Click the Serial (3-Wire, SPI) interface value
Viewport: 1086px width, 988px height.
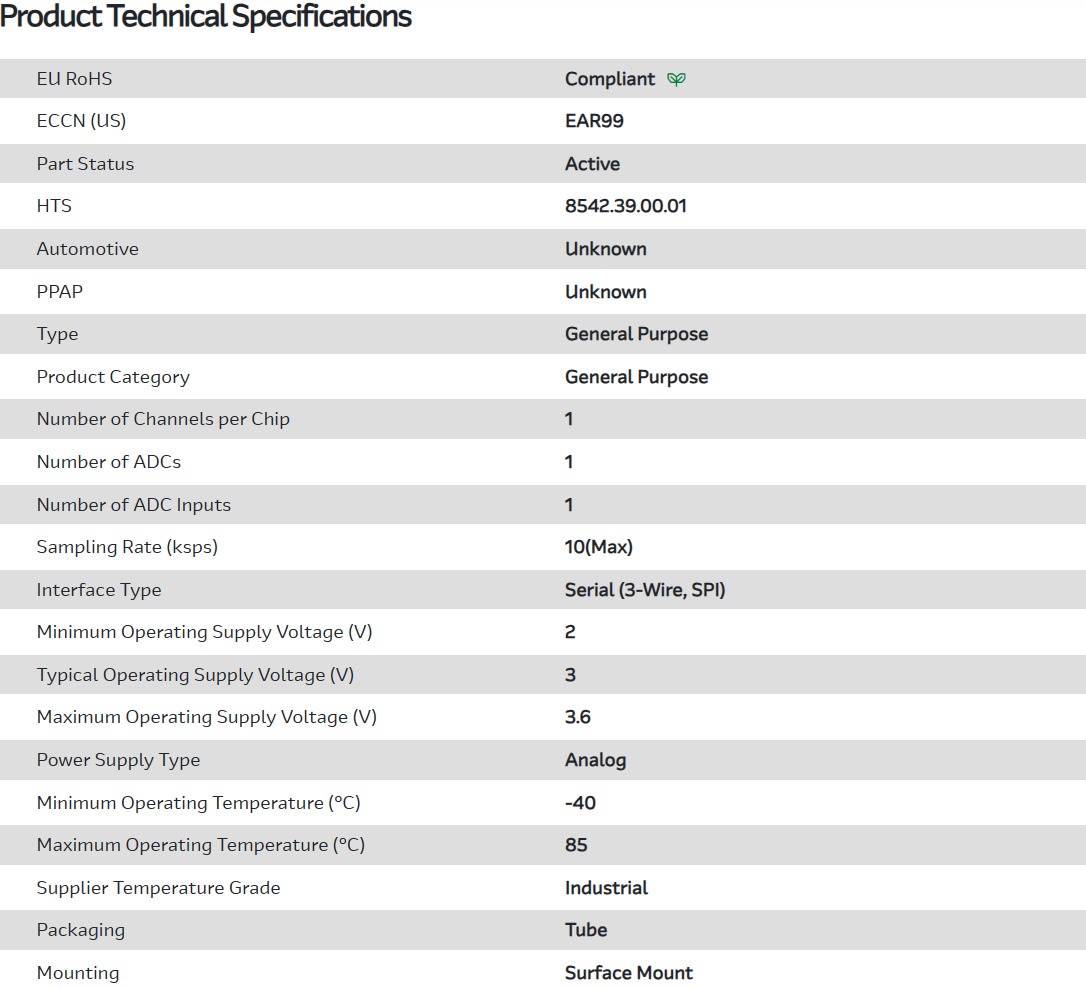[x=645, y=590]
